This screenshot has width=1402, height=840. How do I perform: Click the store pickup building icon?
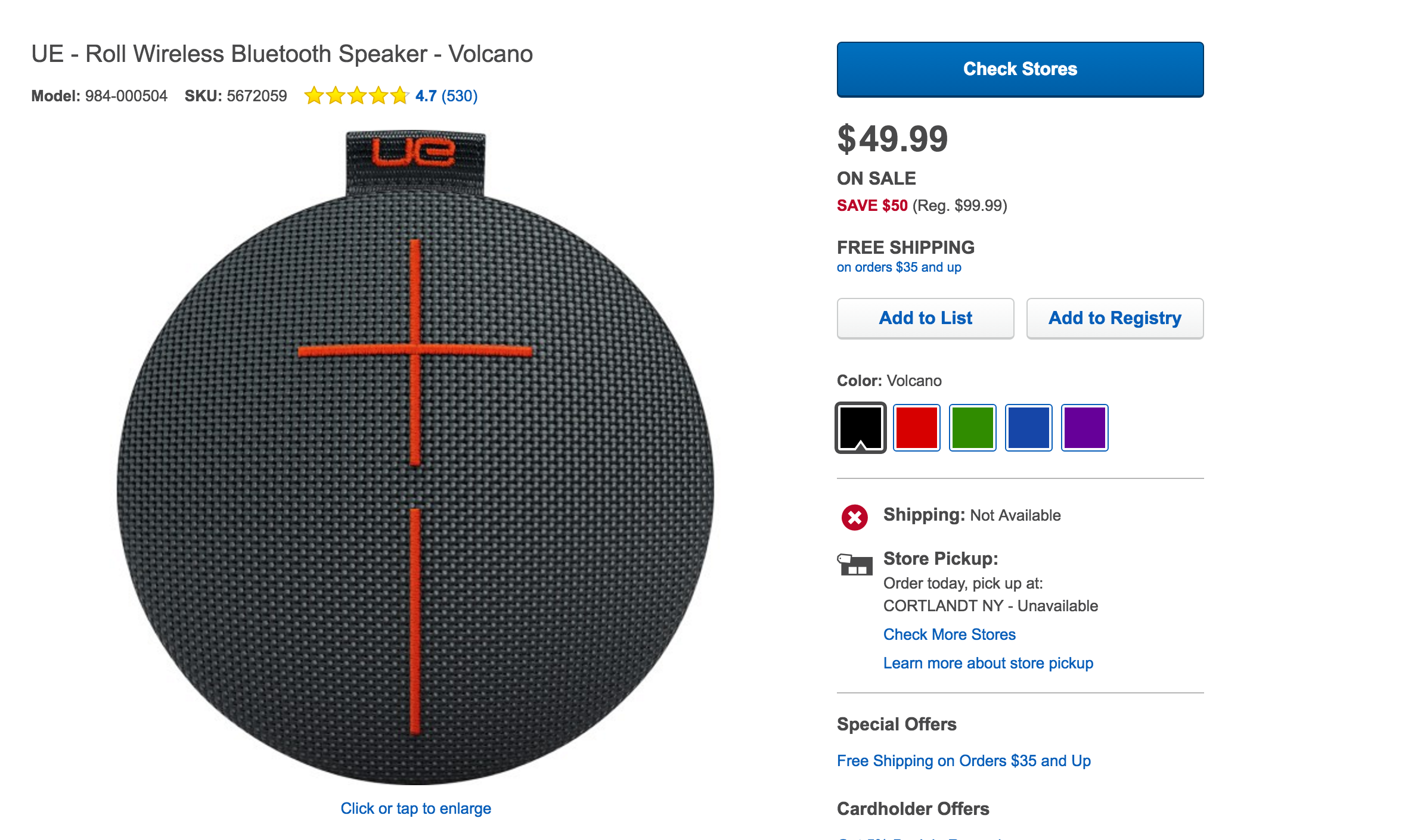click(855, 564)
